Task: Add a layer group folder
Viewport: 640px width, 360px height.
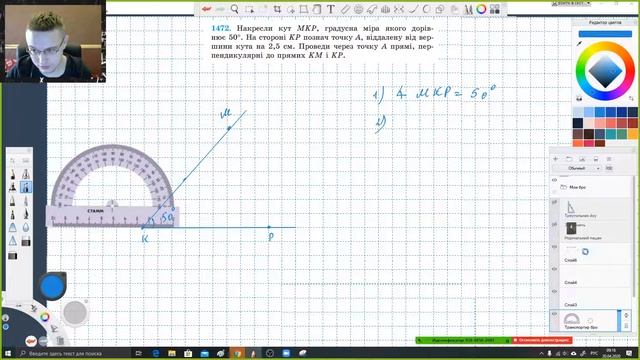Action: tap(569, 159)
